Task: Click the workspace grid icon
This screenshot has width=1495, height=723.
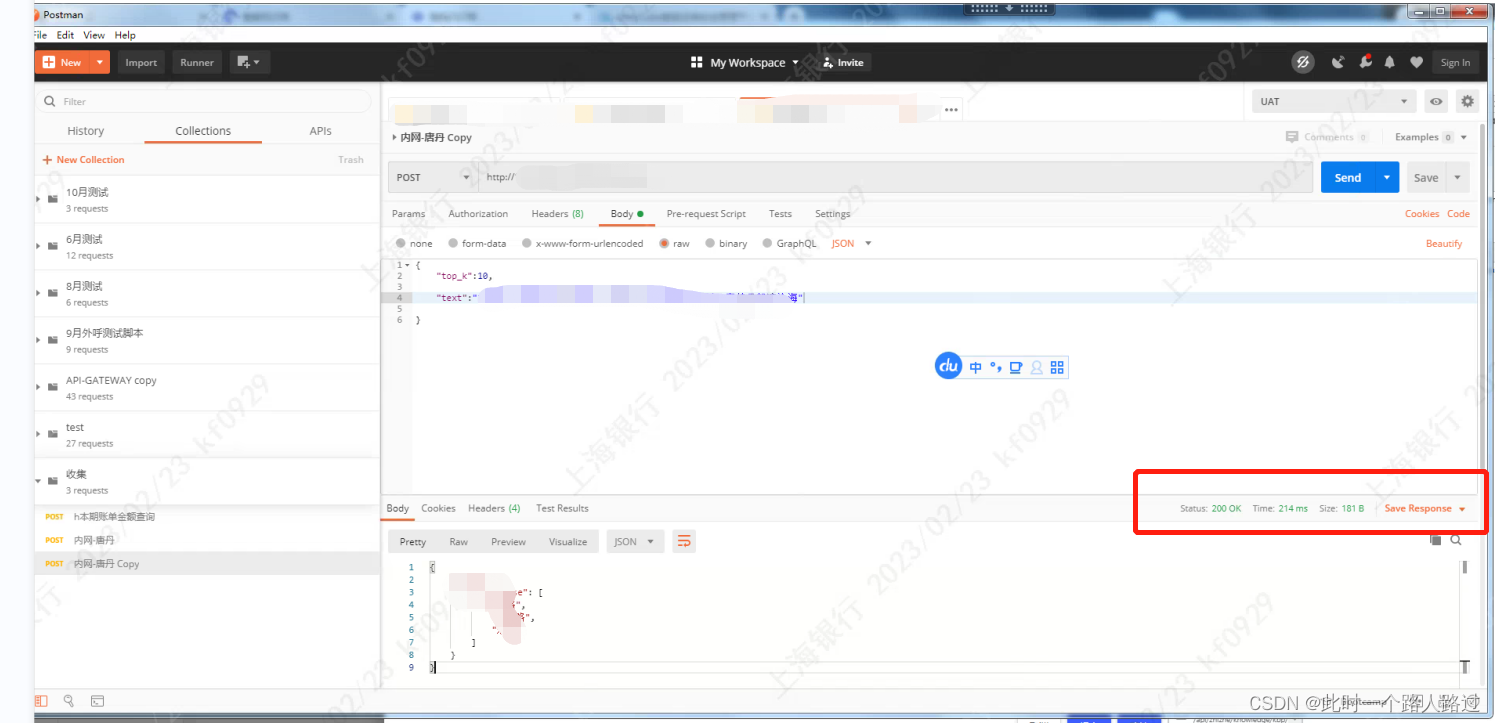Action: pos(697,62)
